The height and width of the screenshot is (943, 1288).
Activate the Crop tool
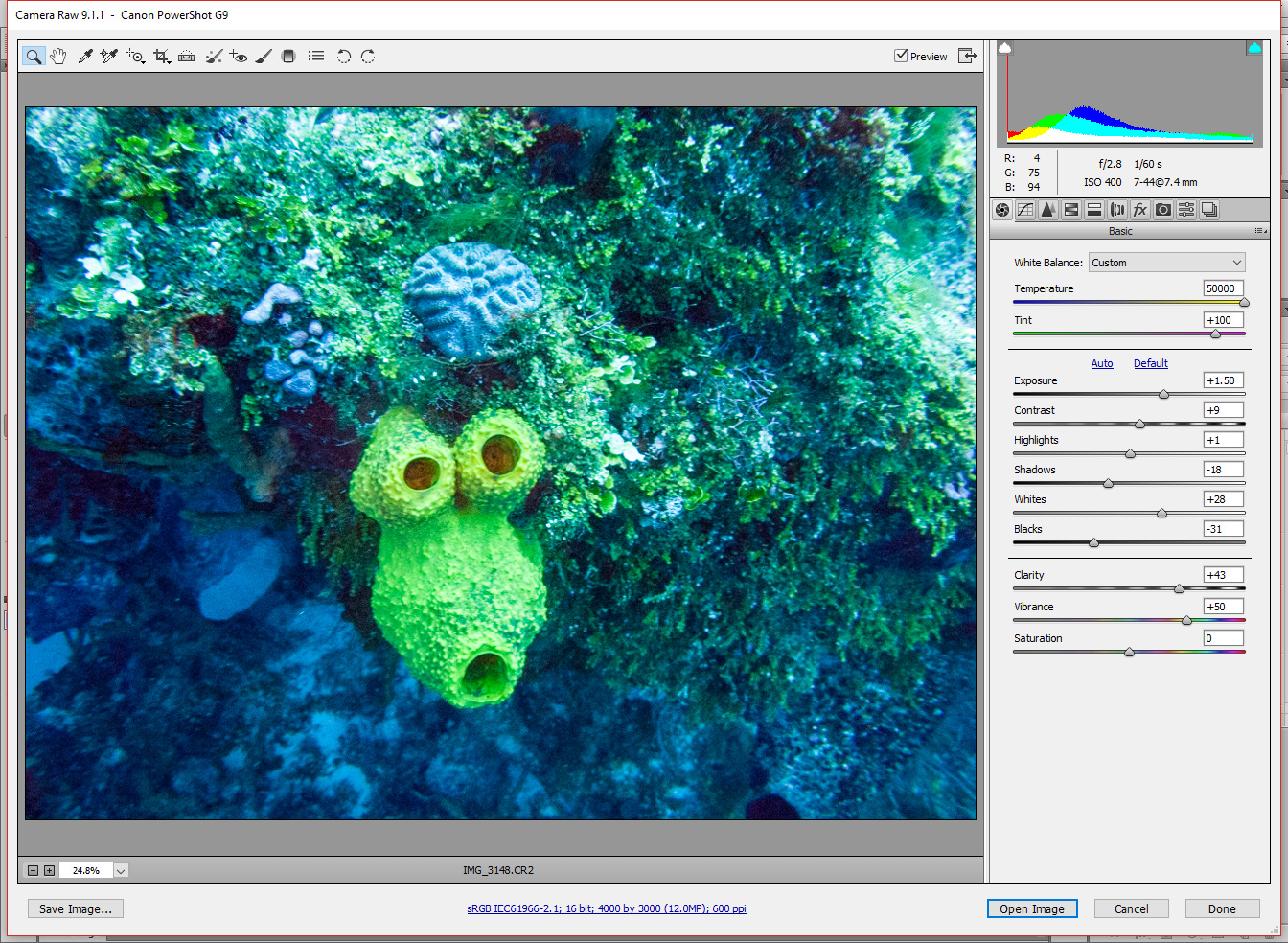tap(161, 56)
